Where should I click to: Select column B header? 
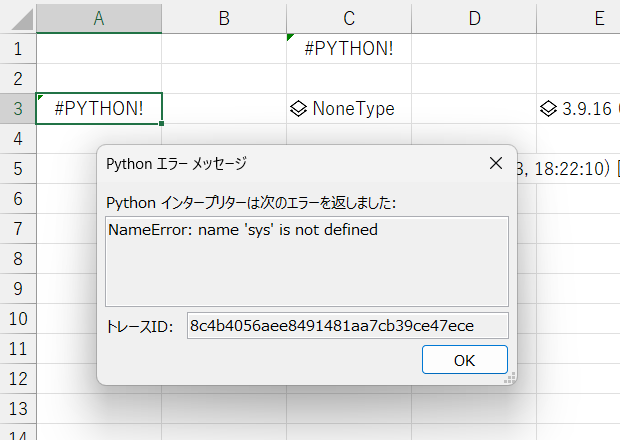click(224, 18)
